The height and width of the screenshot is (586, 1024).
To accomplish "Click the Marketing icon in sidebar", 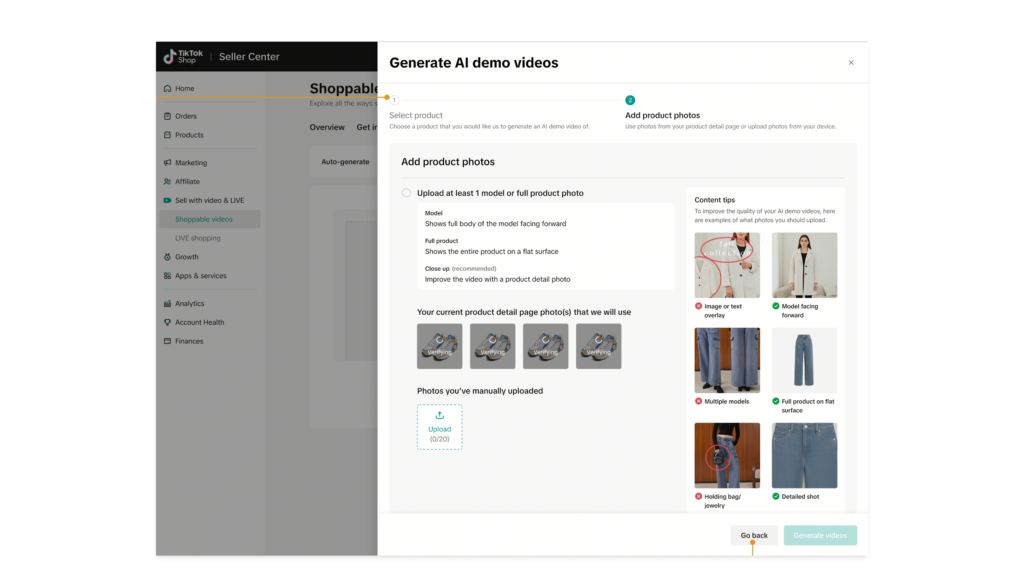I will point(167,163).
